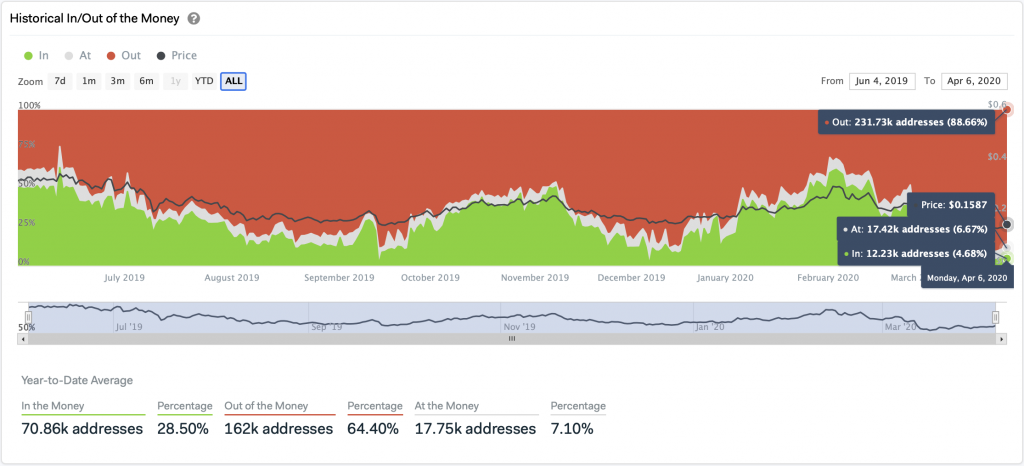1024x466 pixels.
Task: Click the '162k addresses' value
Action: coord(279,429)
